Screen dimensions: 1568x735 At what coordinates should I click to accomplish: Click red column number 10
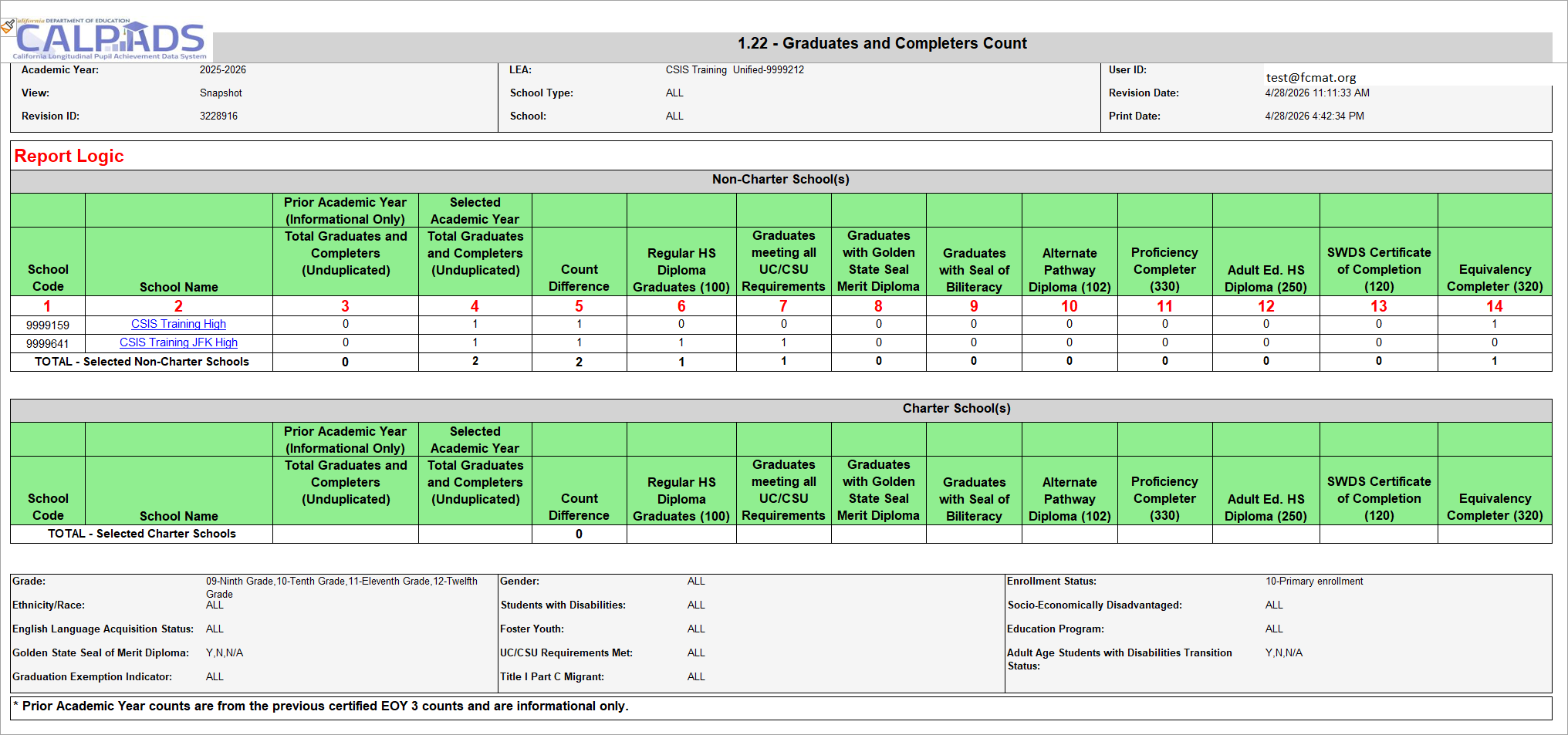[x=1070, y=306]
